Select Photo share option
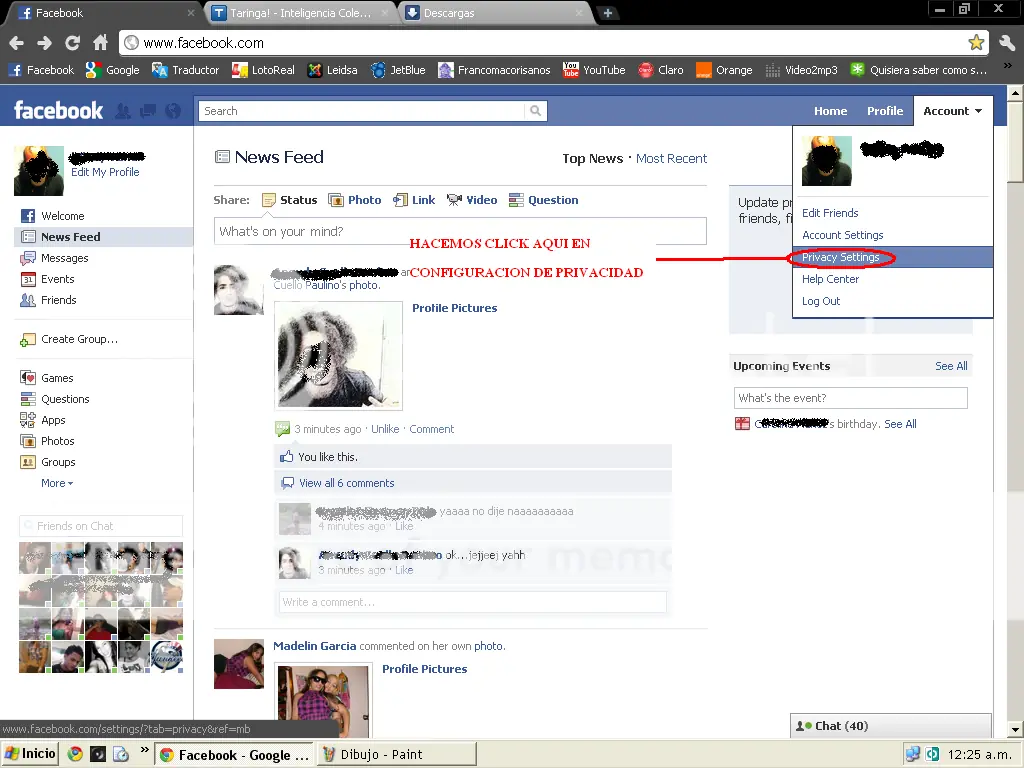Image resolution: width=1024 pixels, height=768 pixels. 355,200
